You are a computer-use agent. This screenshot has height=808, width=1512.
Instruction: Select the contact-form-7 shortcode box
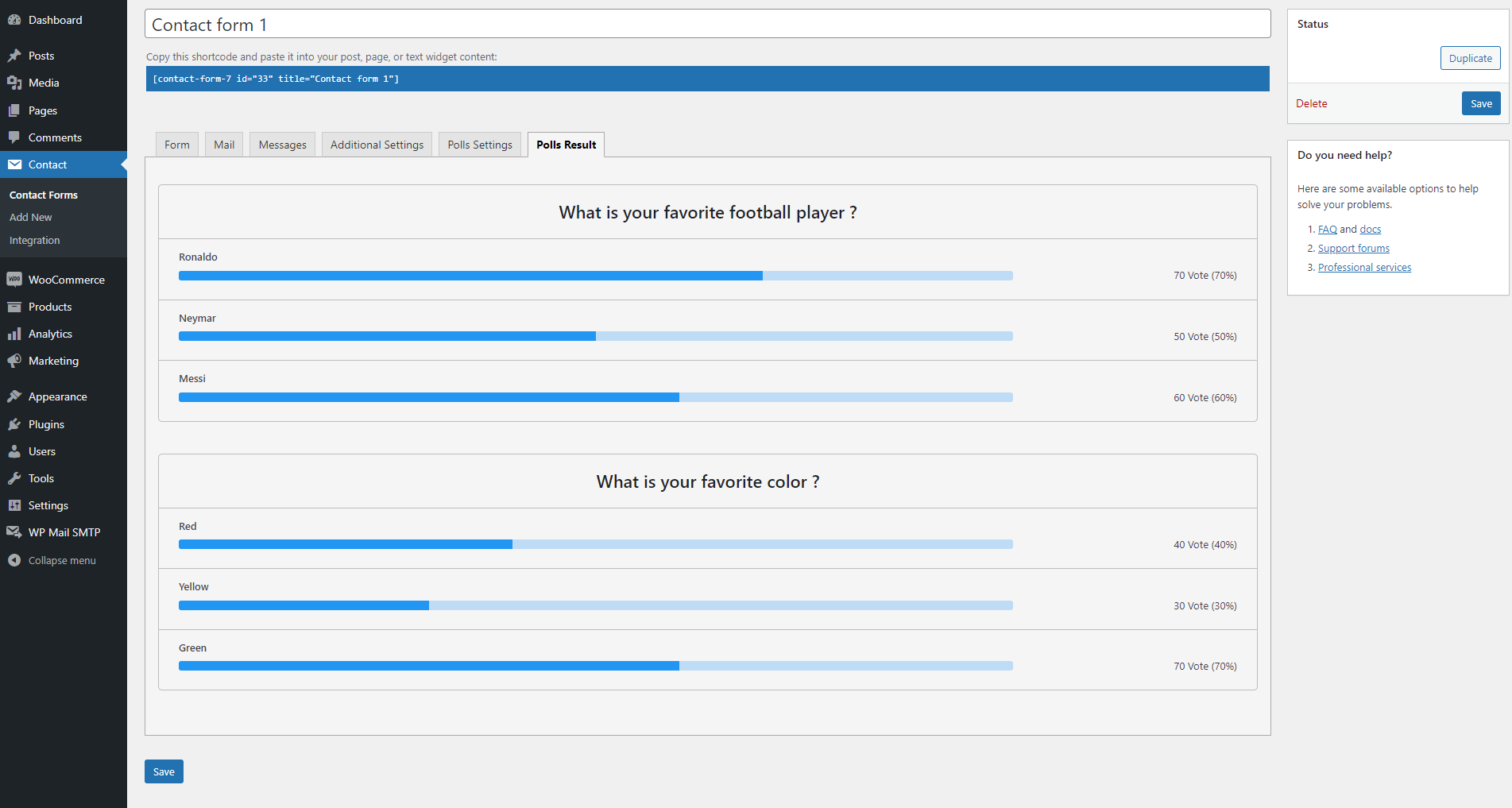[707, 79]
